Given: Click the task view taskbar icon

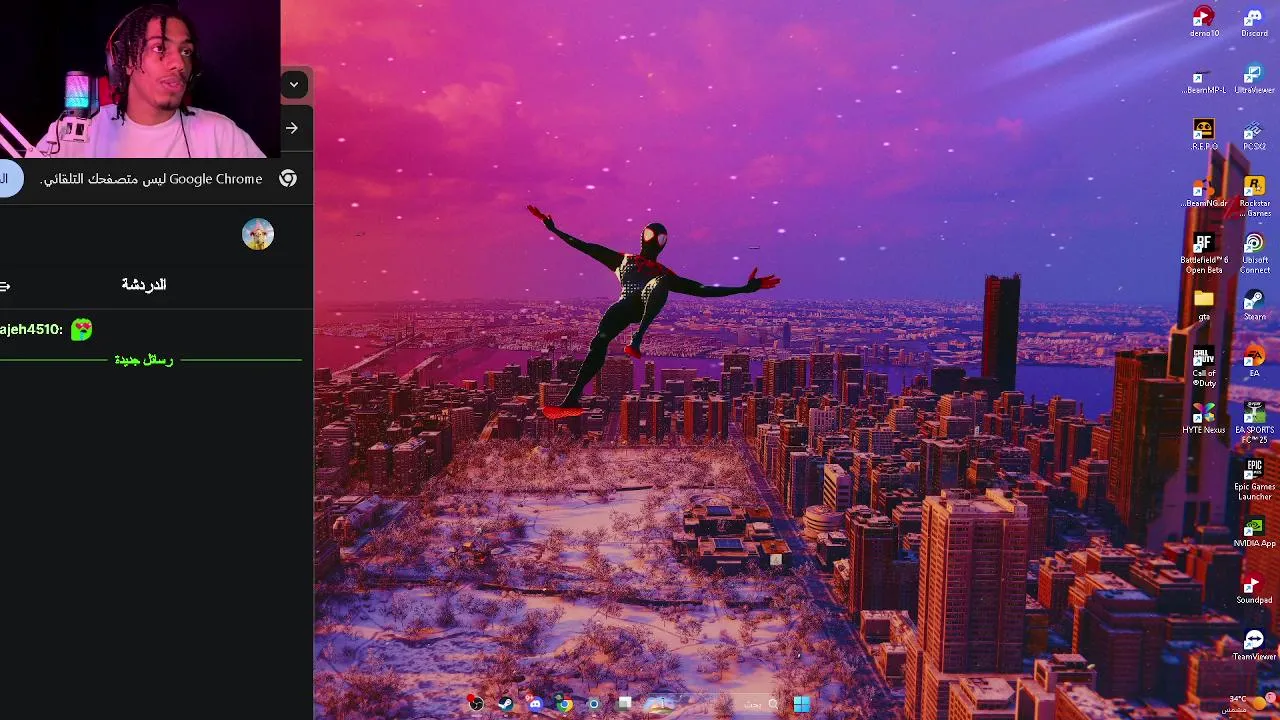Looking at the screenshot, I should coord(625,704).
